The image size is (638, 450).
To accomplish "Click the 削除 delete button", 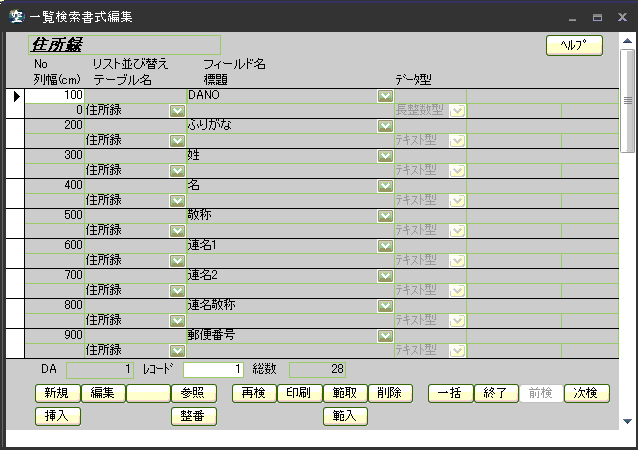I will tap(390, 393).
